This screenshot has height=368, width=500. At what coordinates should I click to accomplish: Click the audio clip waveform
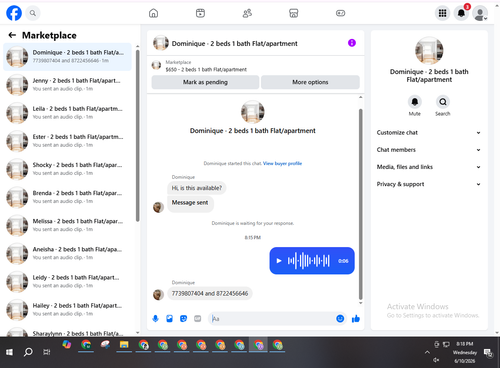(309, 261)
